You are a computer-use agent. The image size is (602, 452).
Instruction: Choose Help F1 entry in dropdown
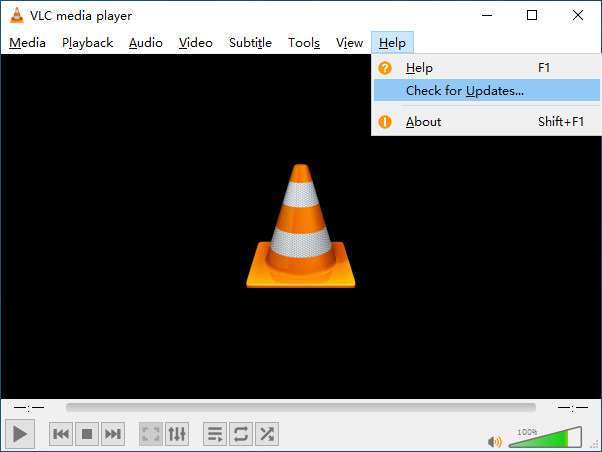tap(486, 68)
